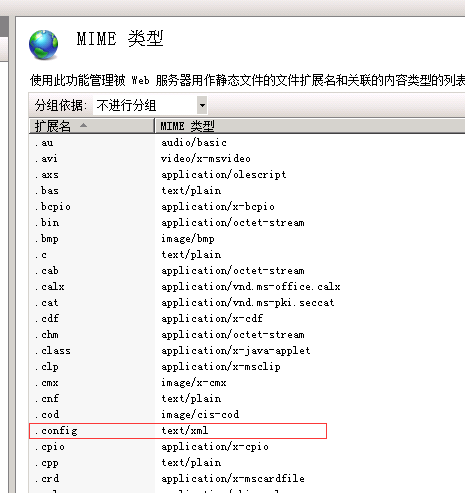This screenshot has height=493, width=465.
Task: Click the application/x-msclip cell
Action: [x=221, y=367]
